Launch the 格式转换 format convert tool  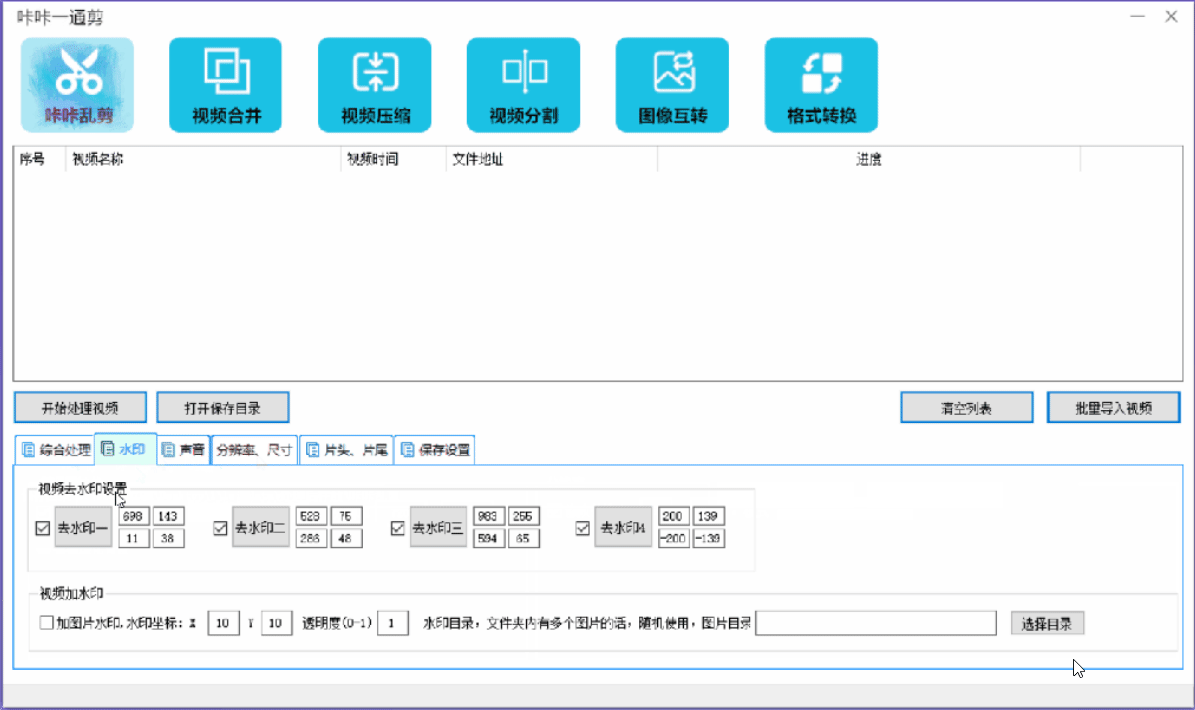click(x=821, y=85)
